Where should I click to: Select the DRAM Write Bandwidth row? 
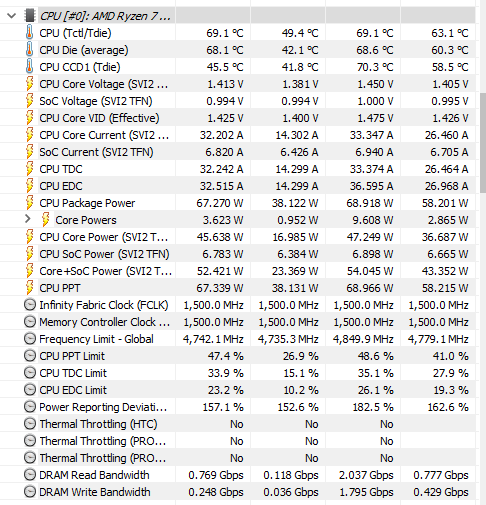coord(238,492)
